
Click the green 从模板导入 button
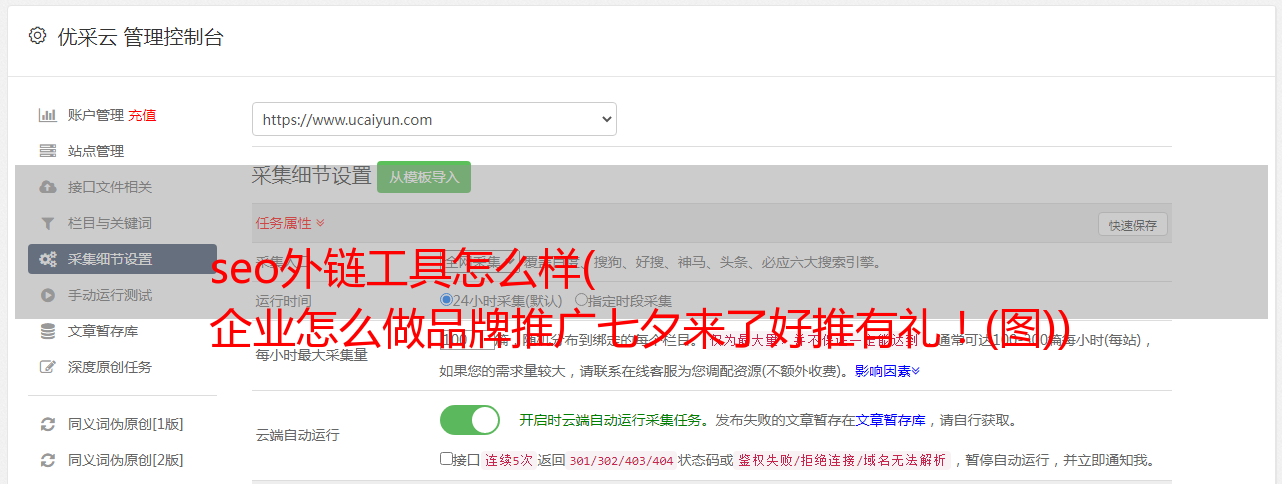point(424,177)
